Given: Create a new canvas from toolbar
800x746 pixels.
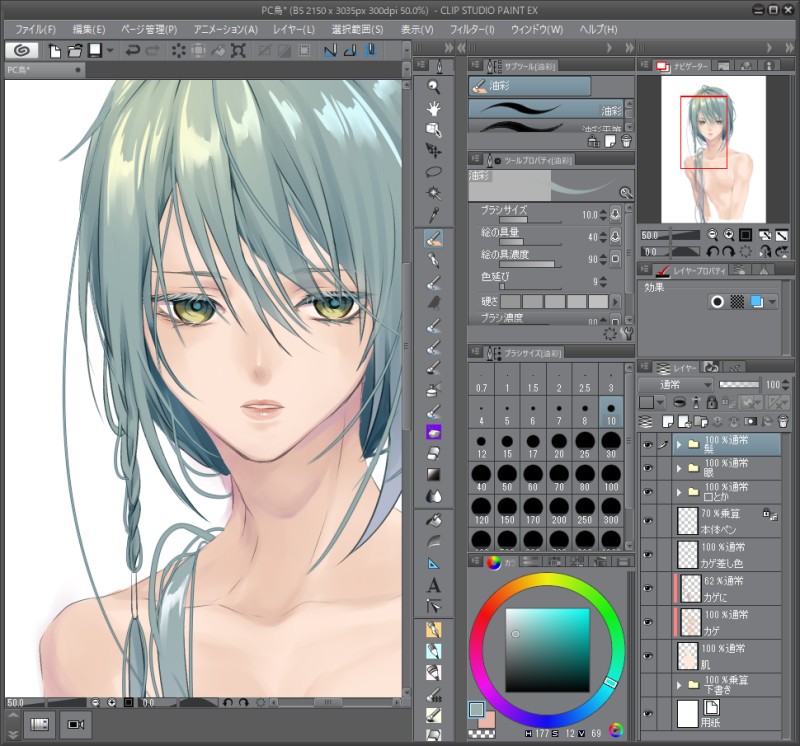Looking at the screenshot, I should click(x=55, y=51).
